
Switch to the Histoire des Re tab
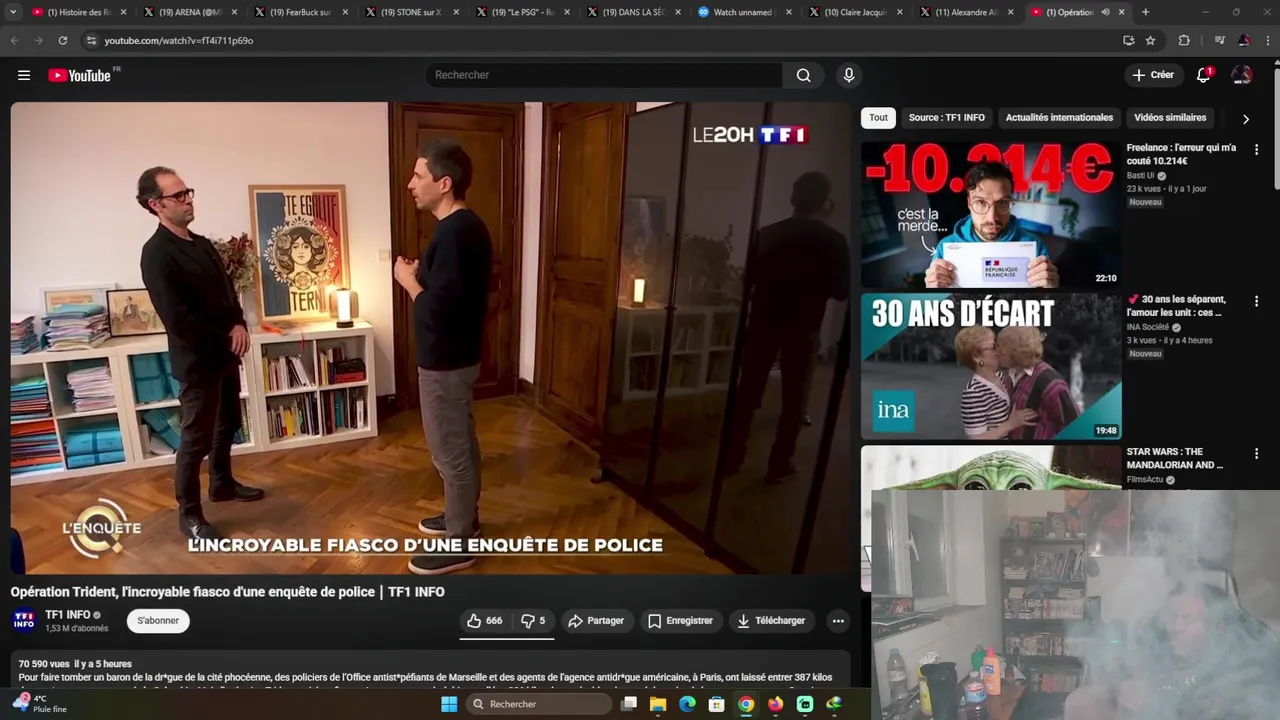pyautogui.click(x=78, y=12)
